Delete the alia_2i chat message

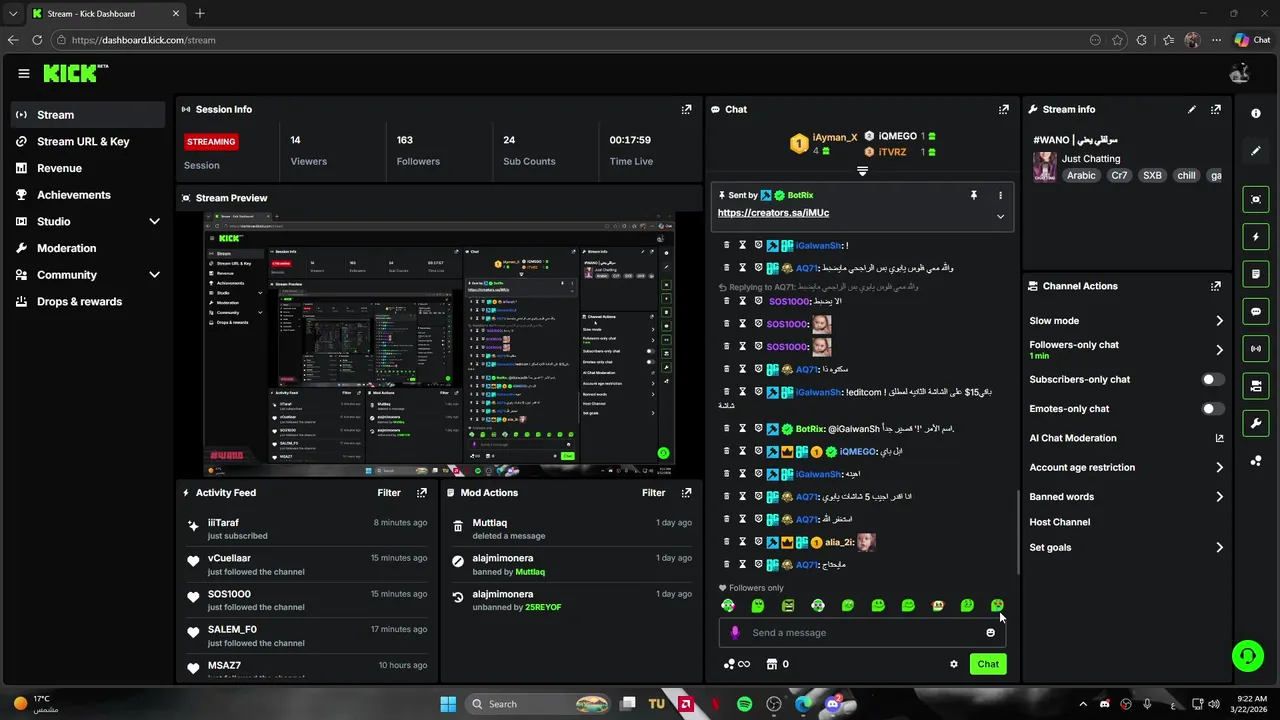click(728, 542)
